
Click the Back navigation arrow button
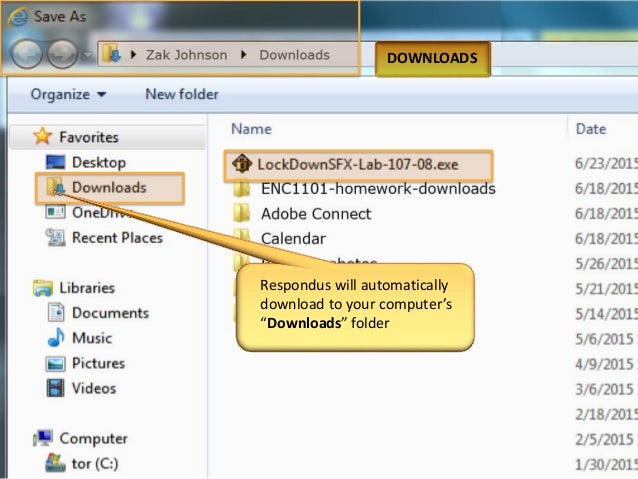[26, 54]
